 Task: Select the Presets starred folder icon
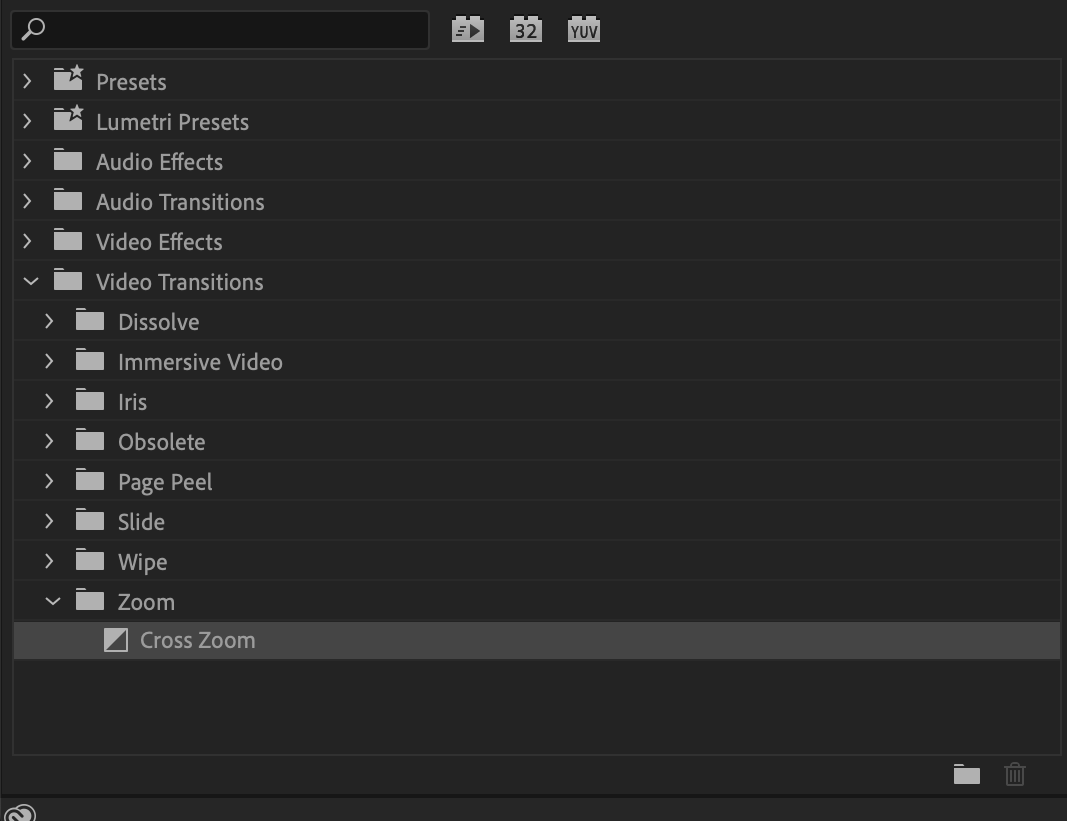(68, 78)
